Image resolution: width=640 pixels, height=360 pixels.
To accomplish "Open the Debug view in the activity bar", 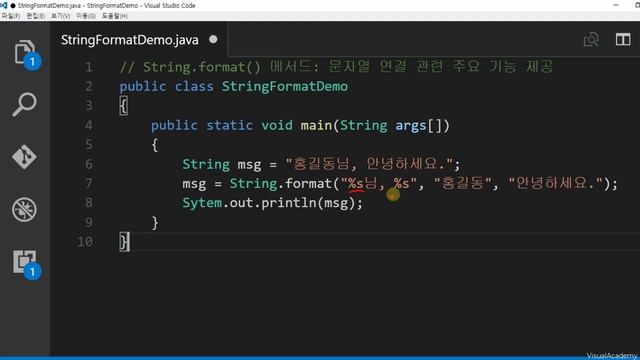I will 24,209.
